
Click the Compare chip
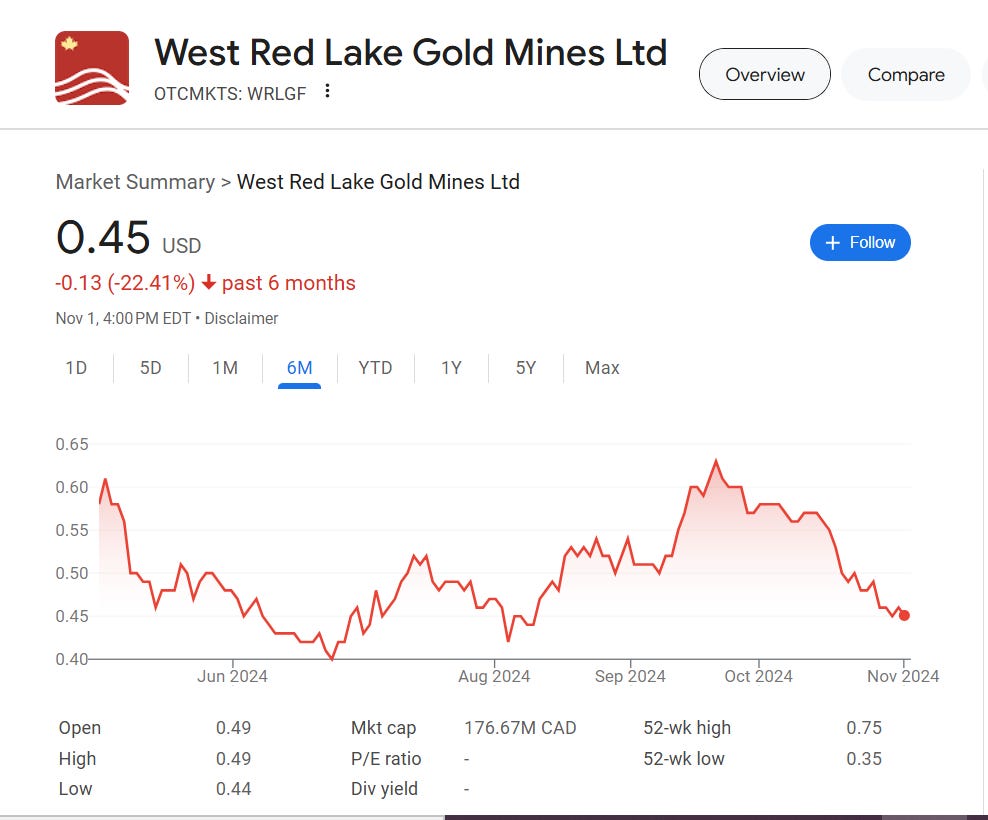point(905,74)
